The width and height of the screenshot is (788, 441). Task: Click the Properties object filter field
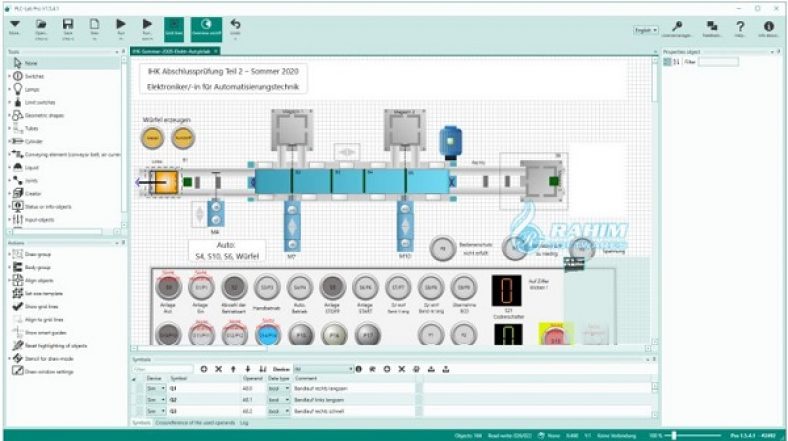click(719, 62)
